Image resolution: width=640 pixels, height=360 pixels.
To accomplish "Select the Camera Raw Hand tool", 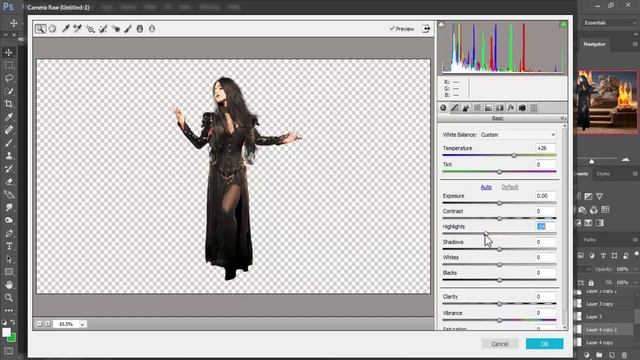I will click(52, 29).
